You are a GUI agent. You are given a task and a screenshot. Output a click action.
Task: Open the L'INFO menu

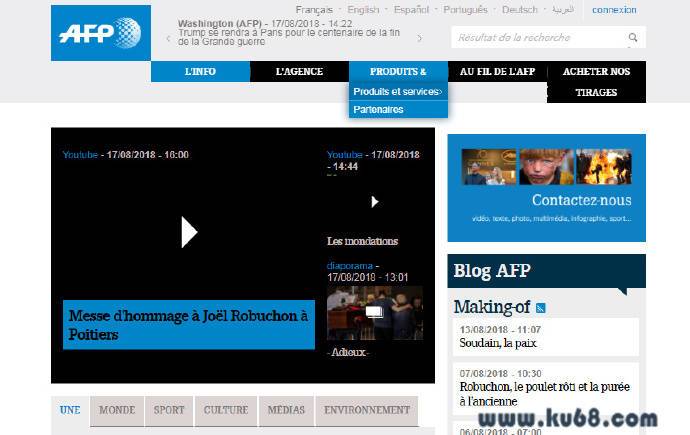pos(200,71)
